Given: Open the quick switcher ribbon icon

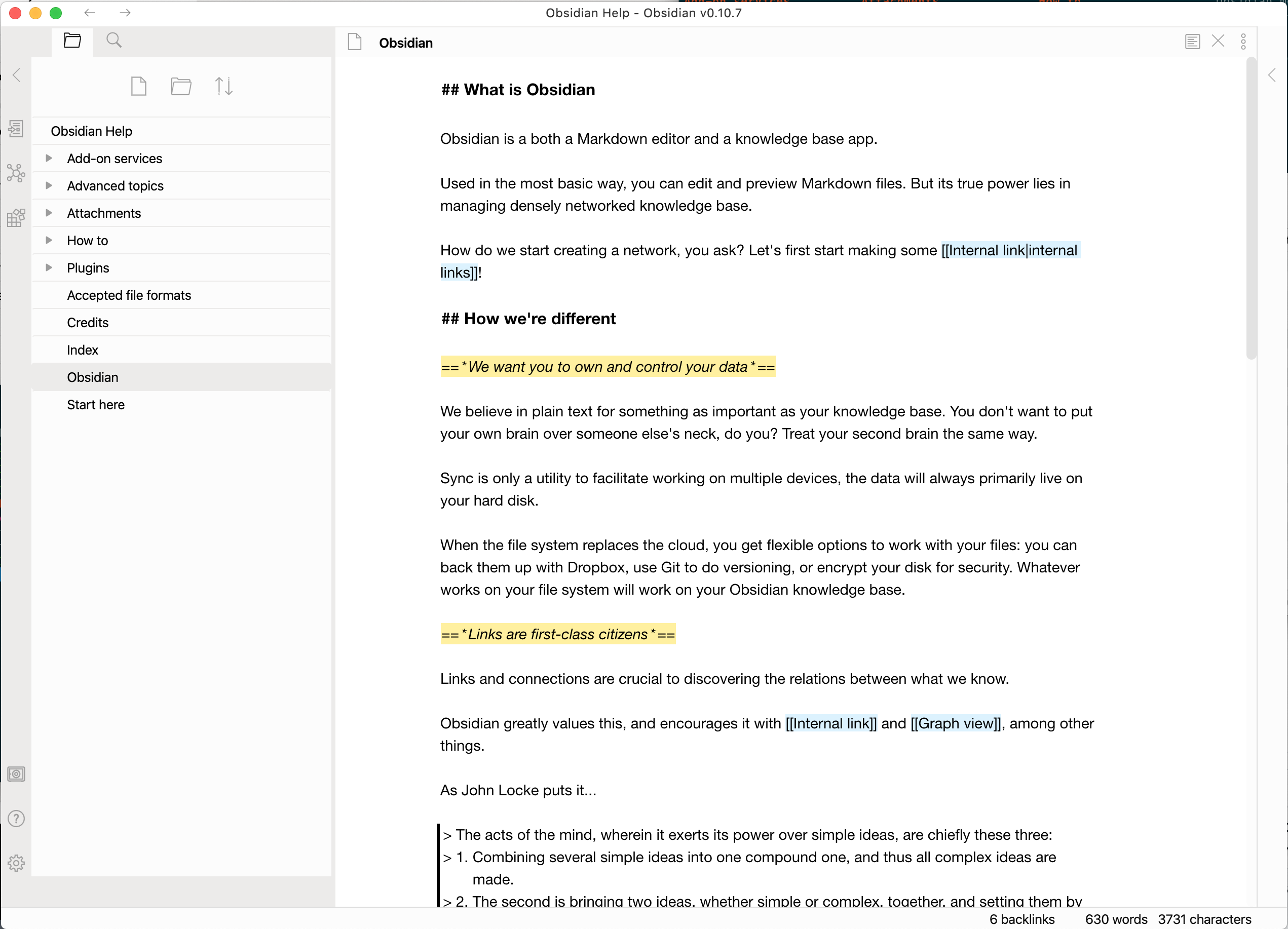Looking at the screenshot, I should [16, 129].
